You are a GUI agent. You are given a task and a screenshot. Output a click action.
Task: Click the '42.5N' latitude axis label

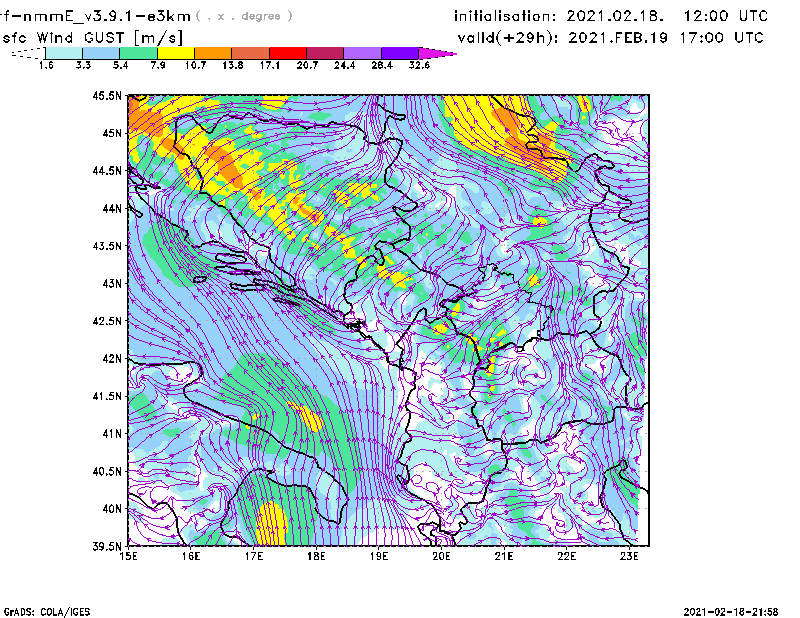tap(107, 321)
